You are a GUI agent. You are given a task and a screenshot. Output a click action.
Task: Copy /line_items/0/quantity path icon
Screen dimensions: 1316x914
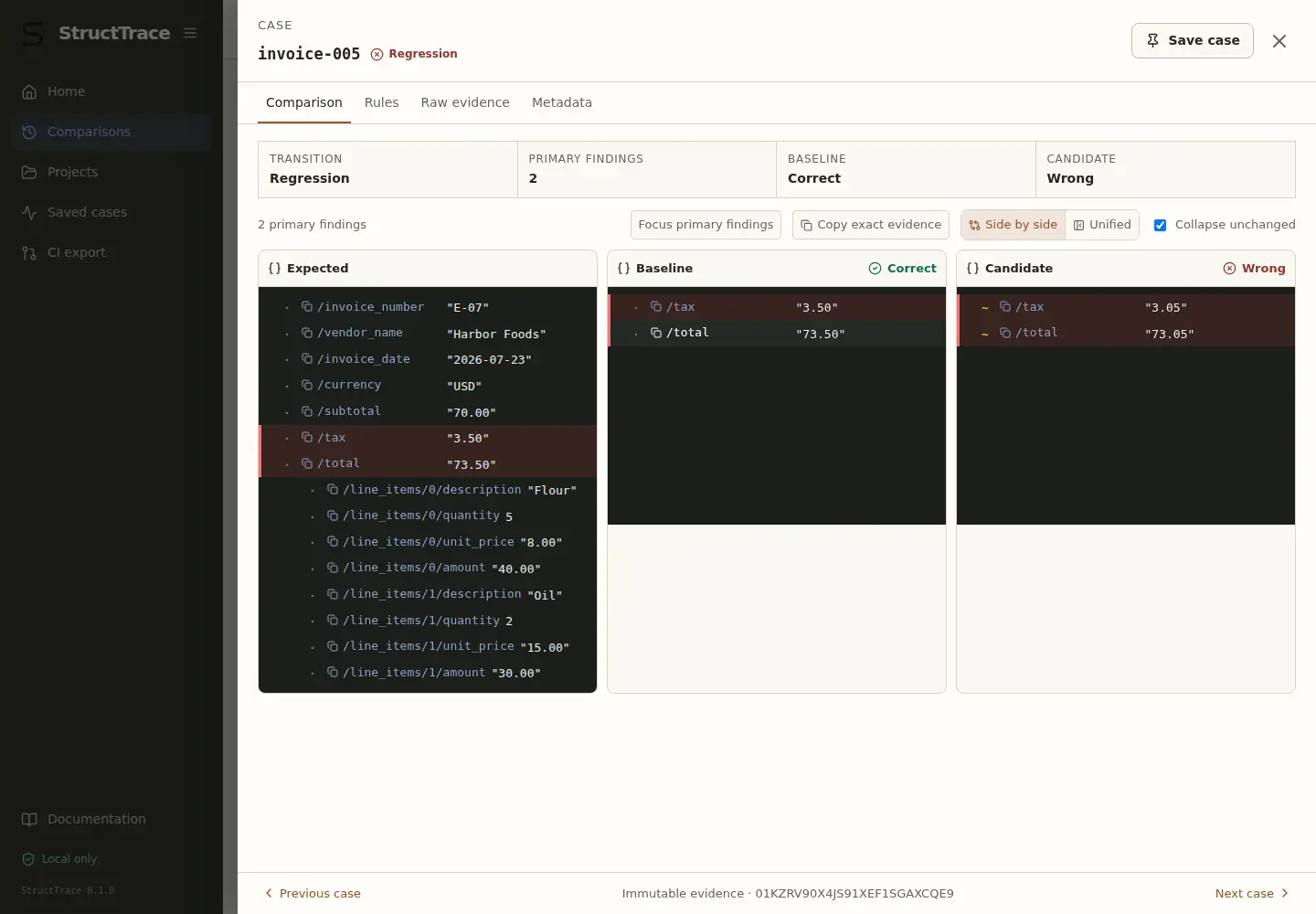333,515
